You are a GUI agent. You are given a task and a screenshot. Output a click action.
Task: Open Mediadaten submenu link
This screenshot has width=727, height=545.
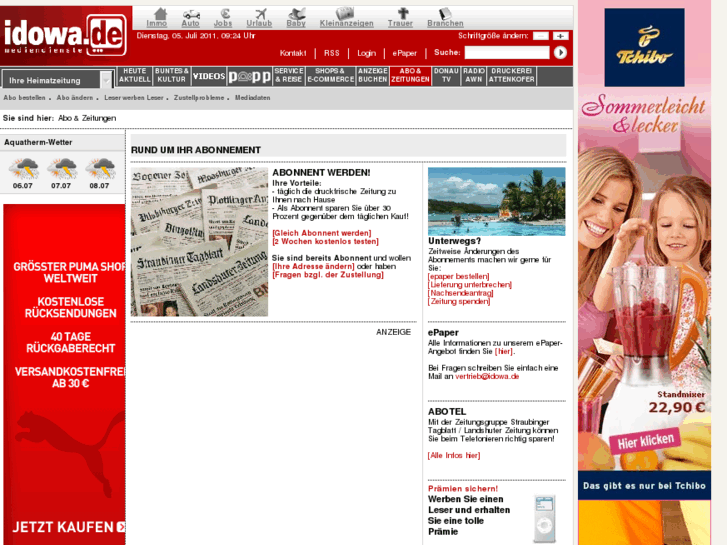[253, 98]
